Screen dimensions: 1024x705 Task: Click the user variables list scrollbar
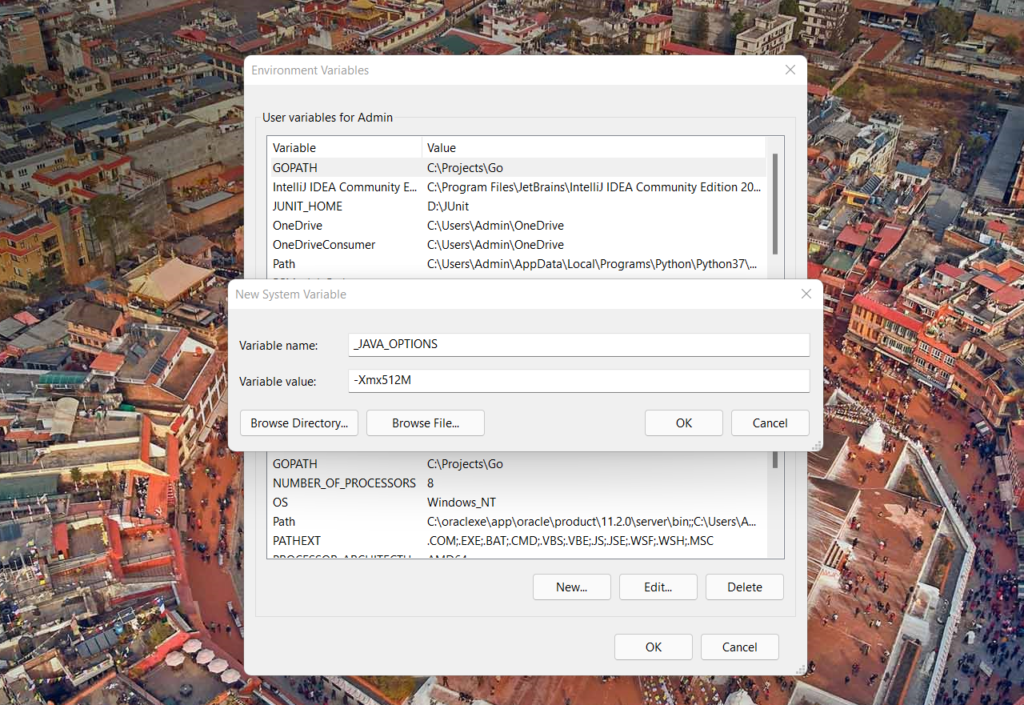point(775,200)
